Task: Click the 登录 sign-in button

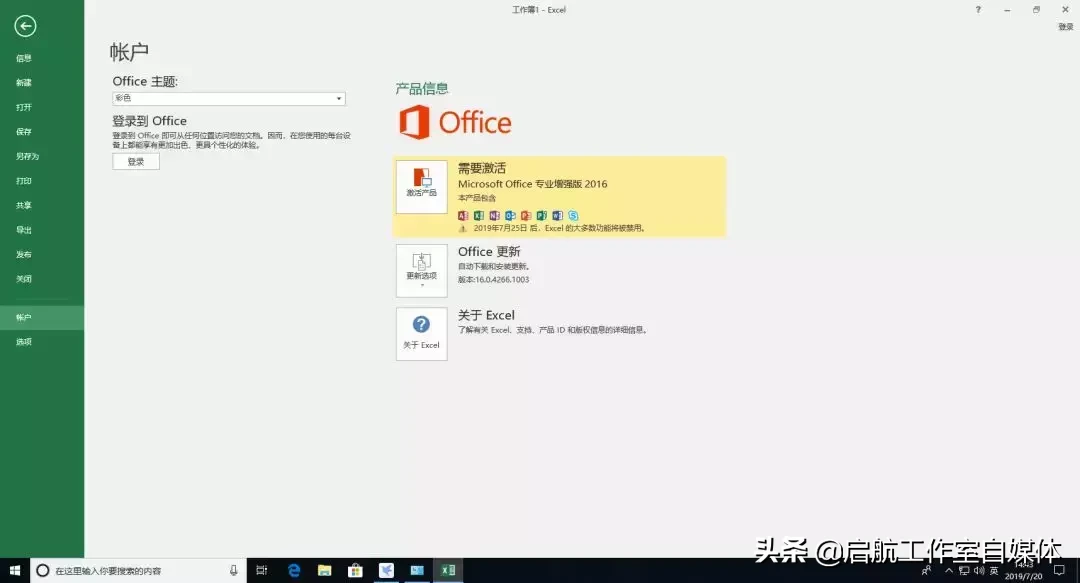Action: 135,160
